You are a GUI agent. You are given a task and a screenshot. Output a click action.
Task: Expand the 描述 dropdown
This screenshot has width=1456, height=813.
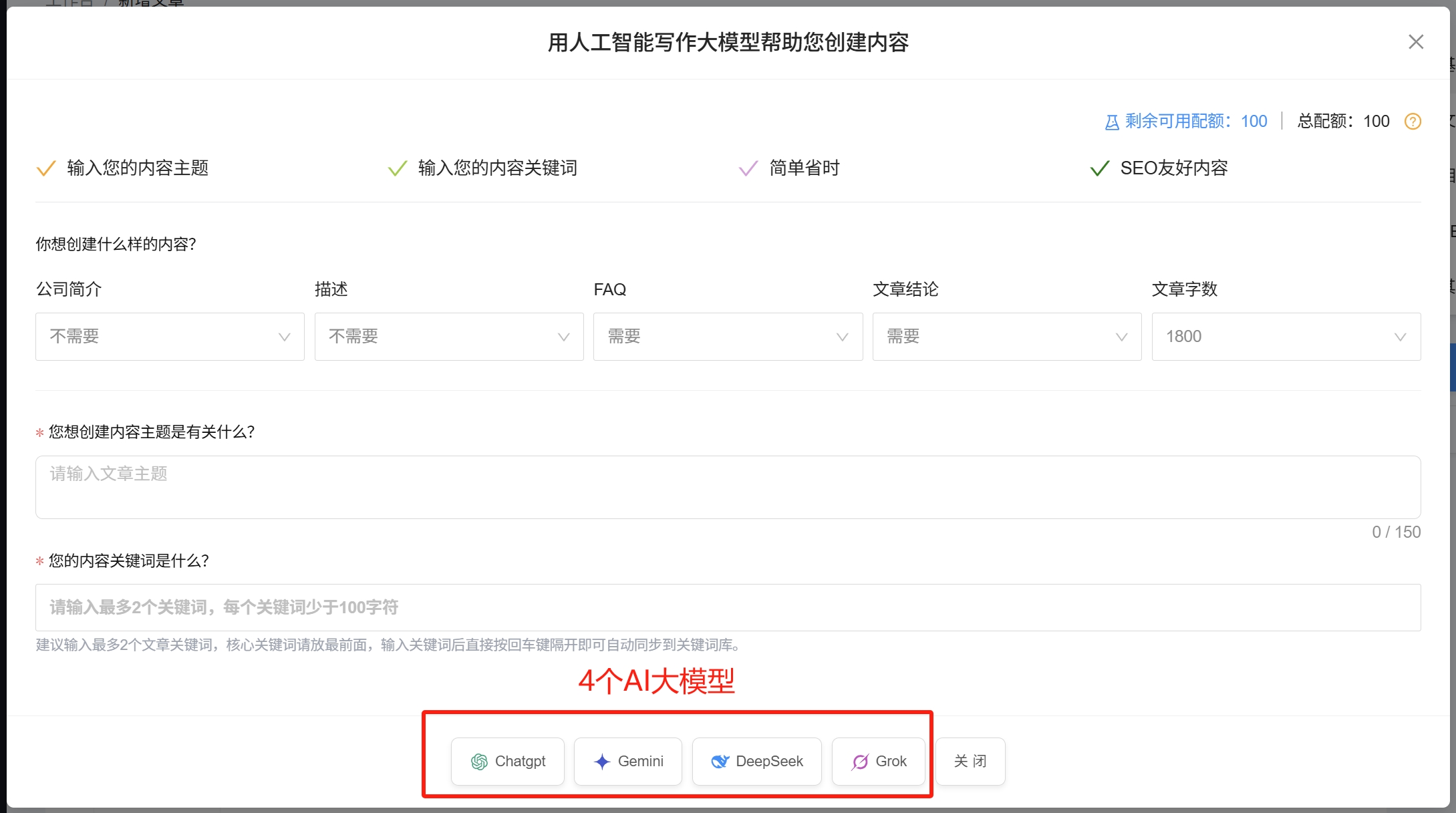tap(448, 337)
